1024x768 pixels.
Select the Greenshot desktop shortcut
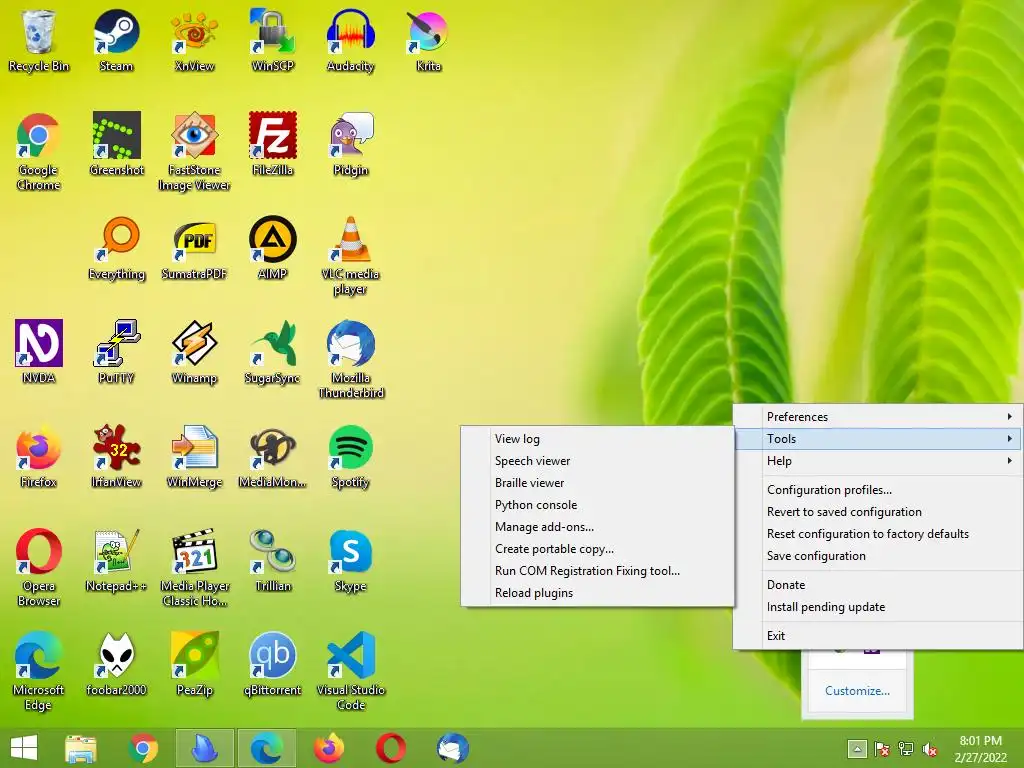click(116, 144)
